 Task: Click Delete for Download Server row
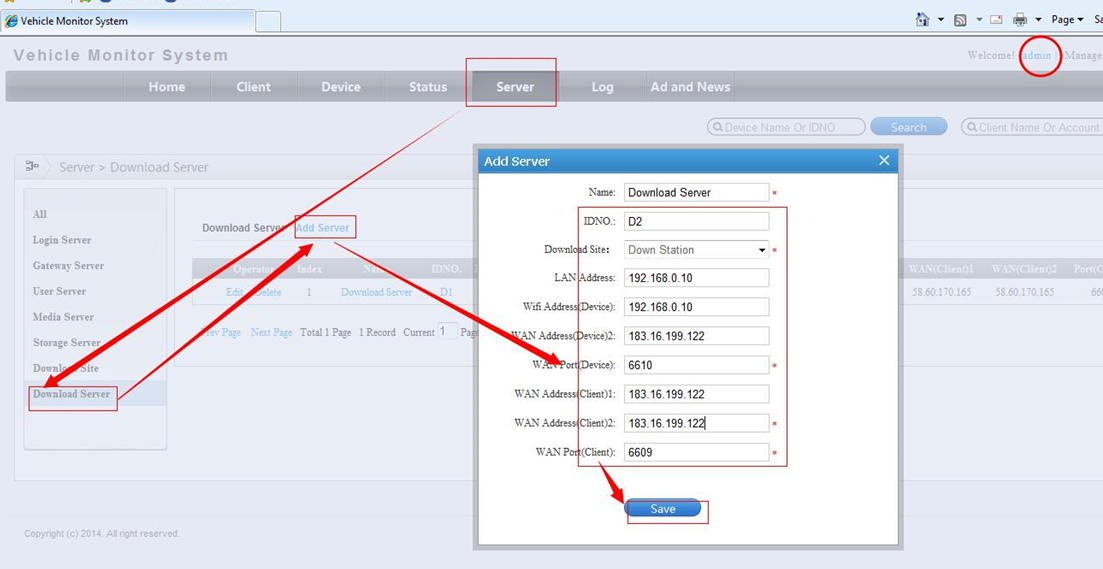tap(267, 293)
